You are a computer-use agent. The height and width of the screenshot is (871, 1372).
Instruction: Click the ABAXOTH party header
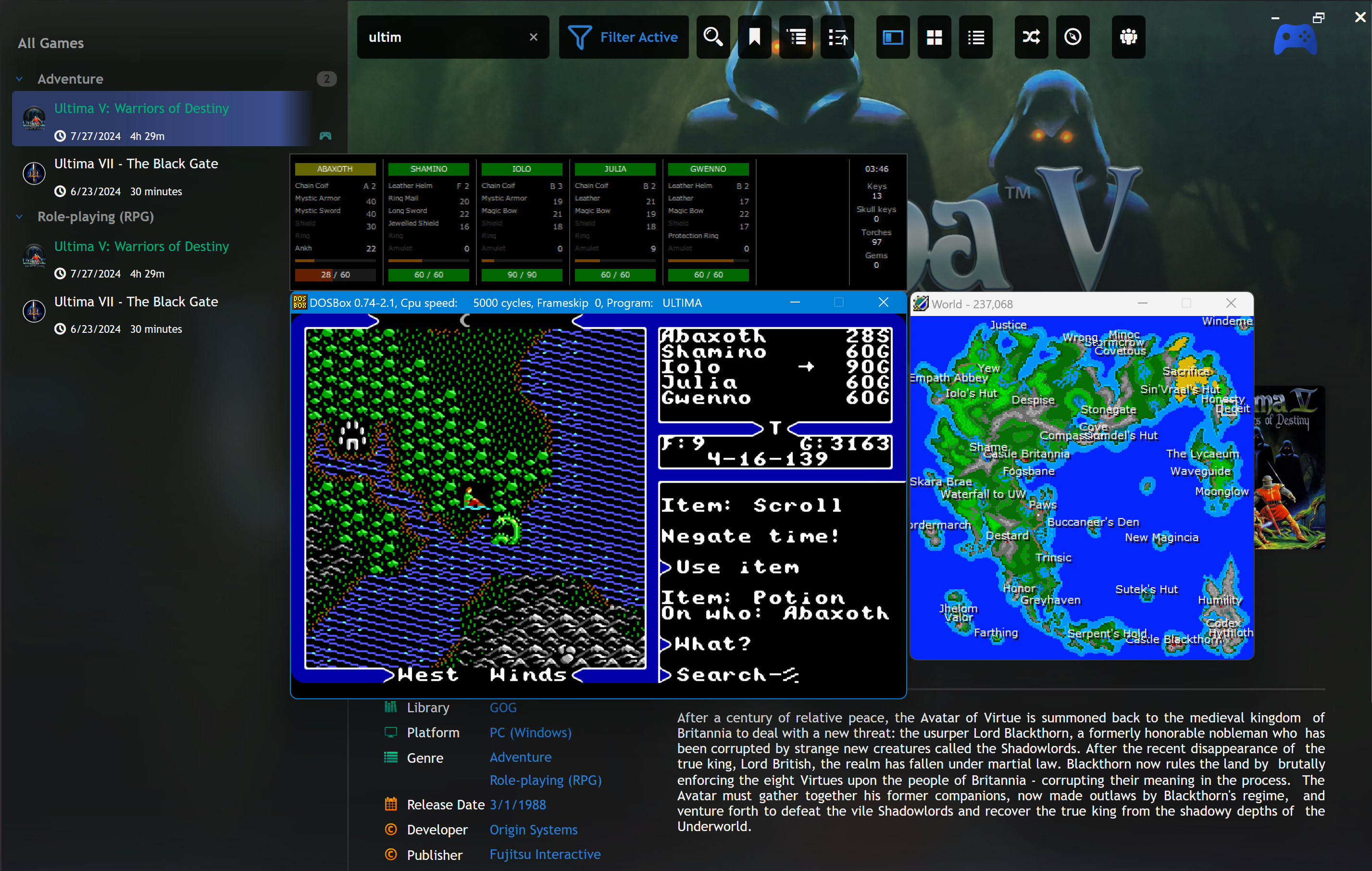[x=335, y=169]
